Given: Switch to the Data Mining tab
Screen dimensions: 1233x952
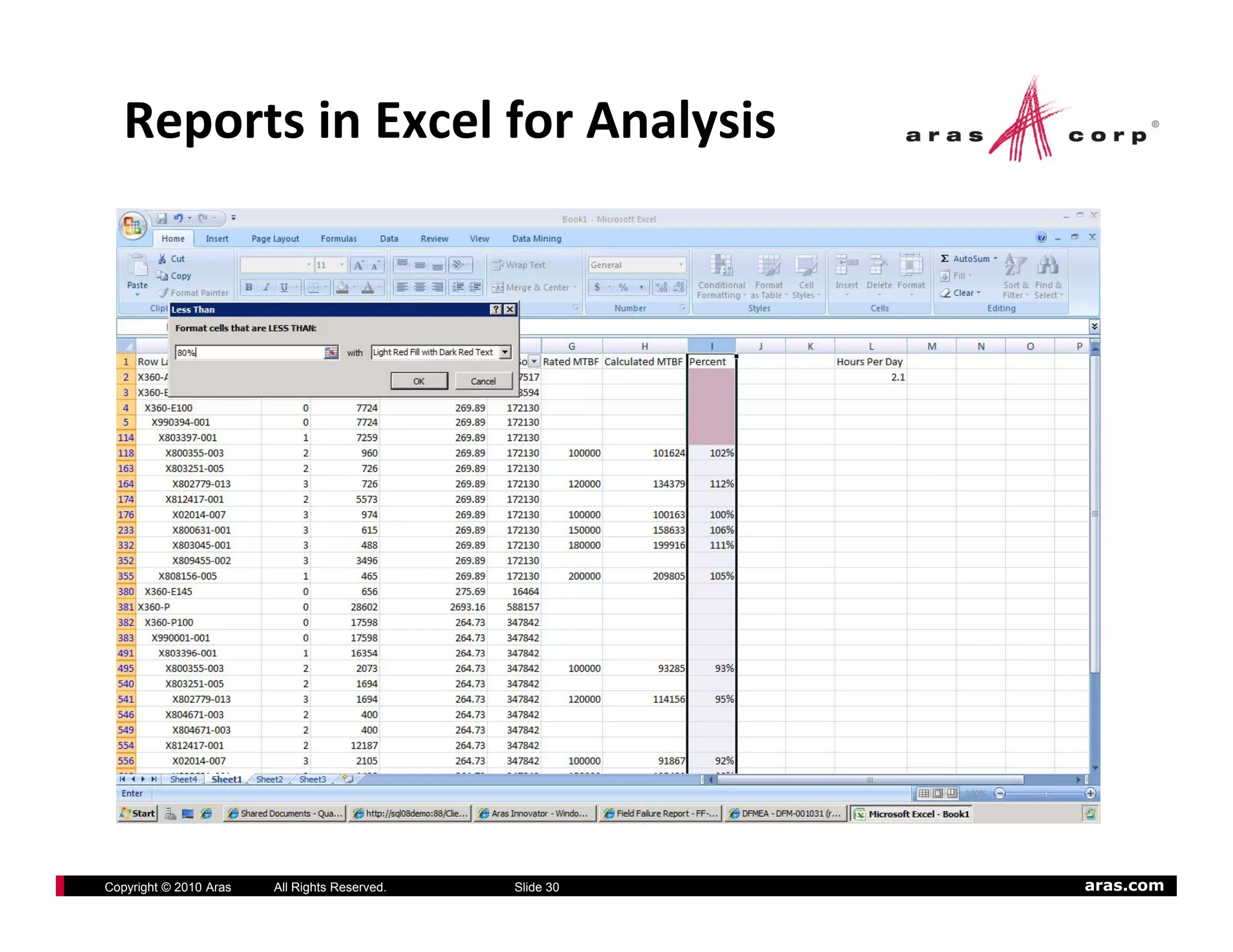Looking at the screenshot, I should (536, 239).
